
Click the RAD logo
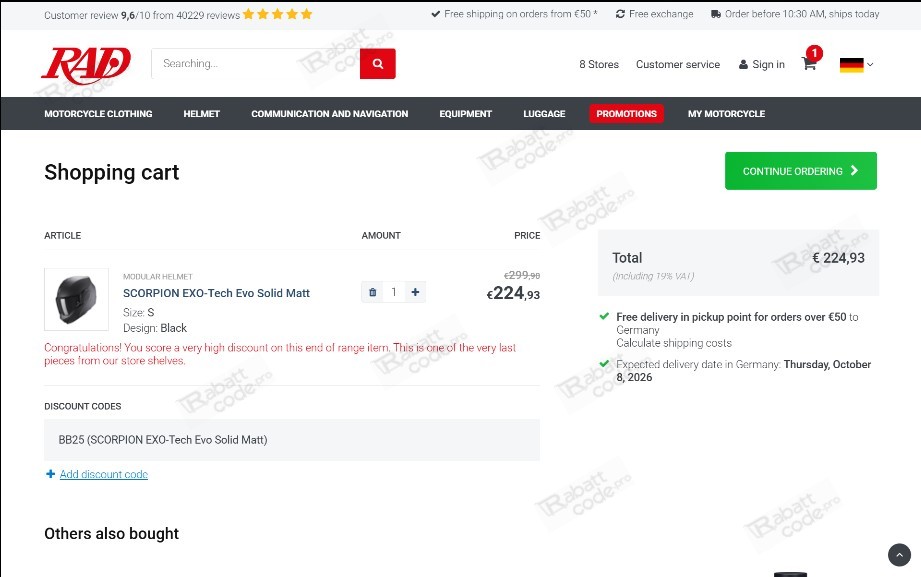(x=86, y=66)
